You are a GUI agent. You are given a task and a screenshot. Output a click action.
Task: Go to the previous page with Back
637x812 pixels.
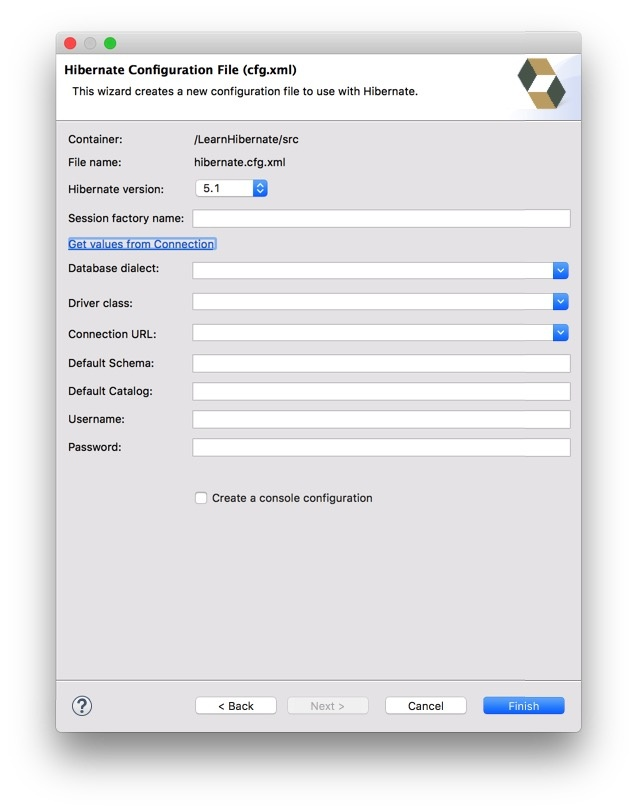pyautogui.click(x=236, y=705)
